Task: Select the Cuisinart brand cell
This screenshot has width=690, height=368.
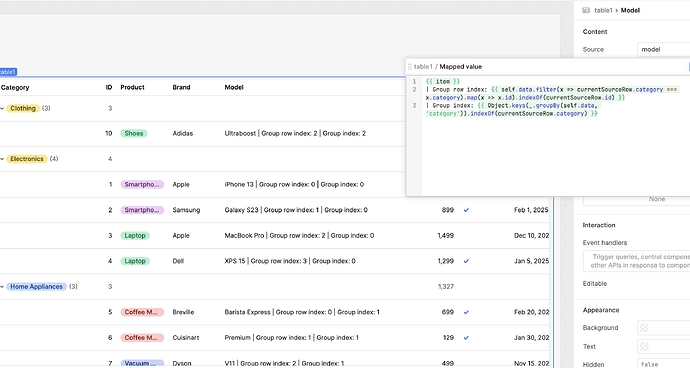Action: (x=186, y=338)
